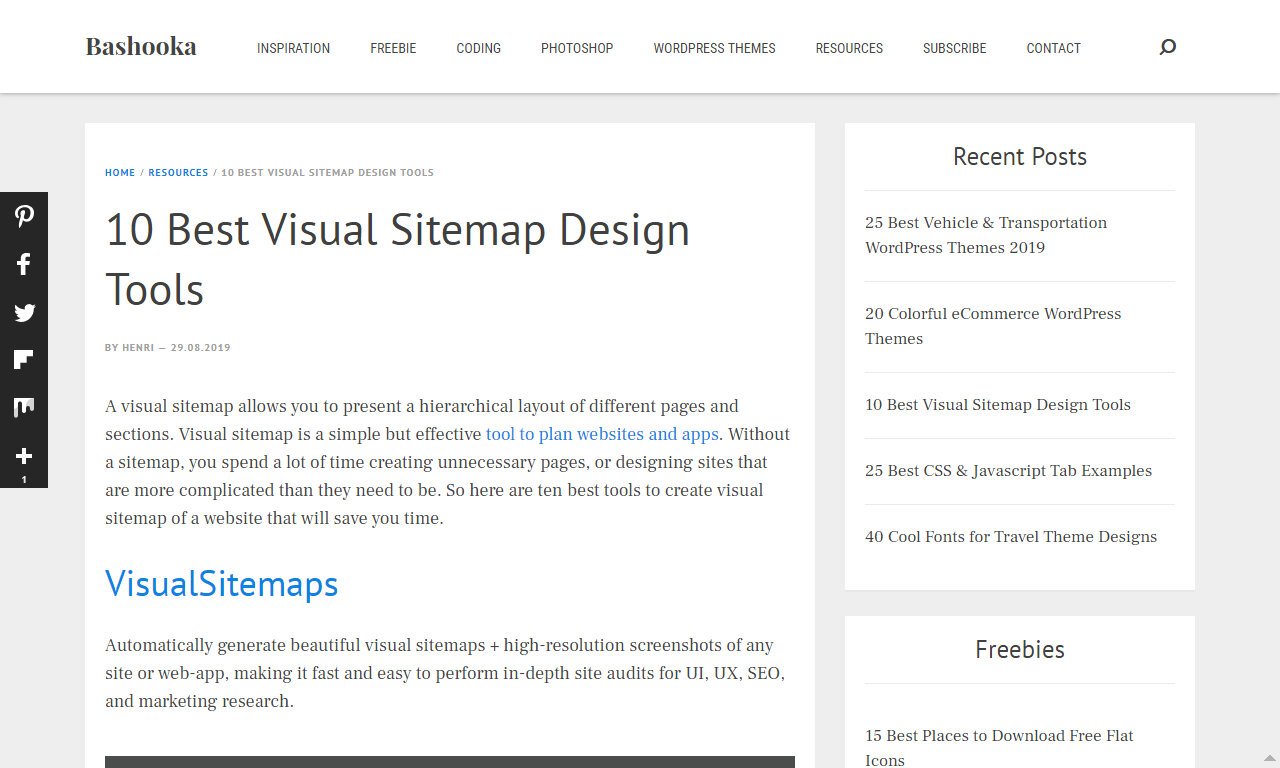This screenshot has height=768, width=1280.
Task: Open recent post '10 Best Visual Sitemap Design Tools'
Action: point(998,405)
